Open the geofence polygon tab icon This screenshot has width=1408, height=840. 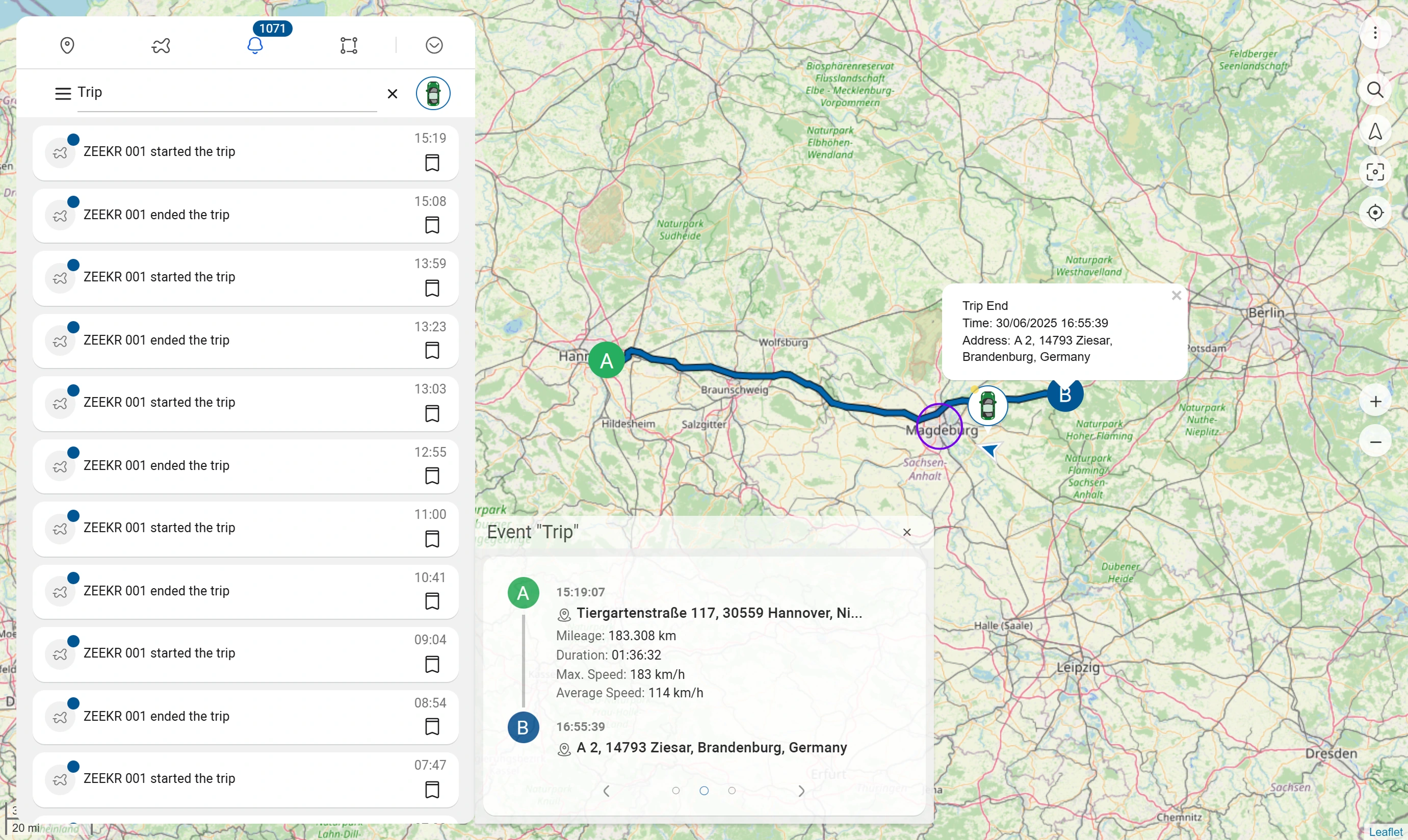tap(349, 45)
